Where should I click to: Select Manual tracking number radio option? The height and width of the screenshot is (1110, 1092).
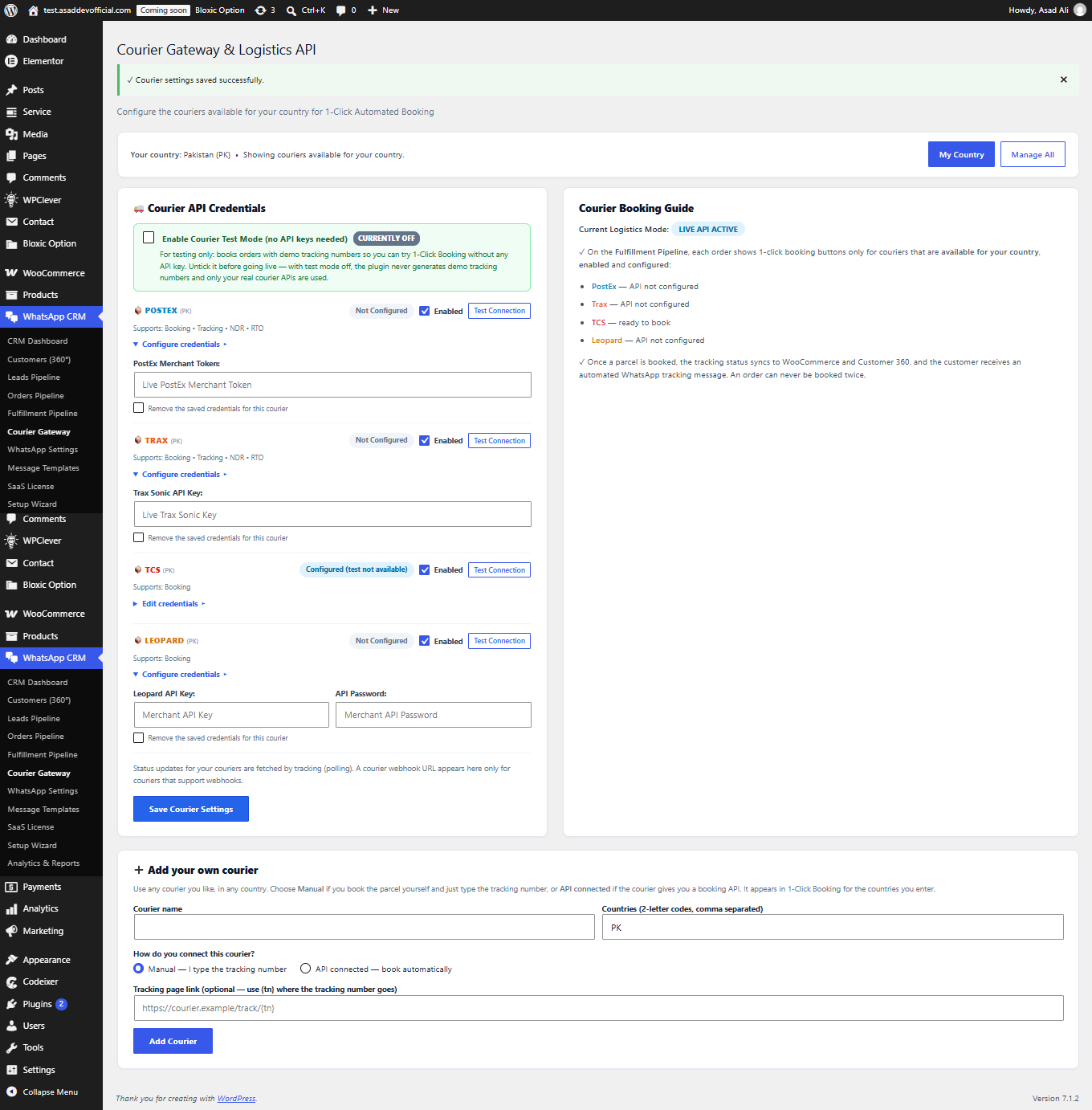pos(138,969)
